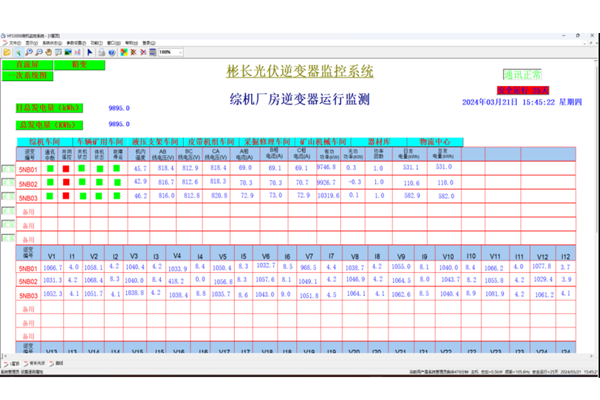
Task: Switch to the 物流中心 tab
Action: click(x=441, y=142)
